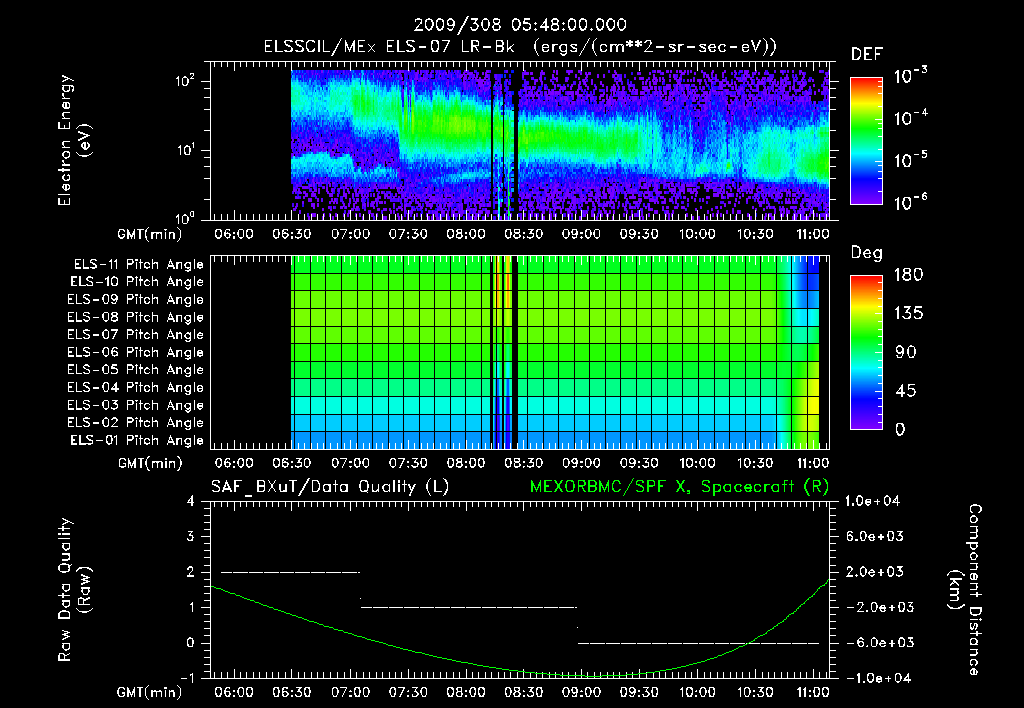The image size is (1024, 708).
Task: Click the green MEXORBMC/SPF X, Spacecraft (R) label
Action: click(x=679, y=487)
